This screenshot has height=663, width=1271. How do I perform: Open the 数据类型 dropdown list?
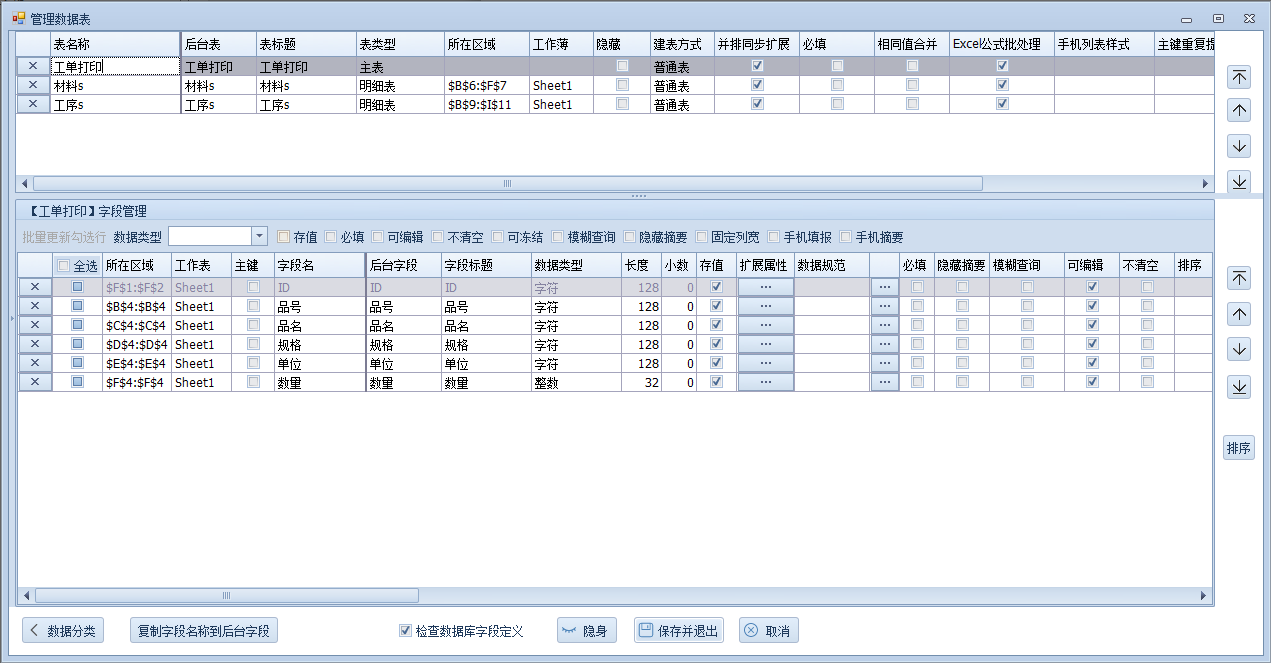[259, 237]
